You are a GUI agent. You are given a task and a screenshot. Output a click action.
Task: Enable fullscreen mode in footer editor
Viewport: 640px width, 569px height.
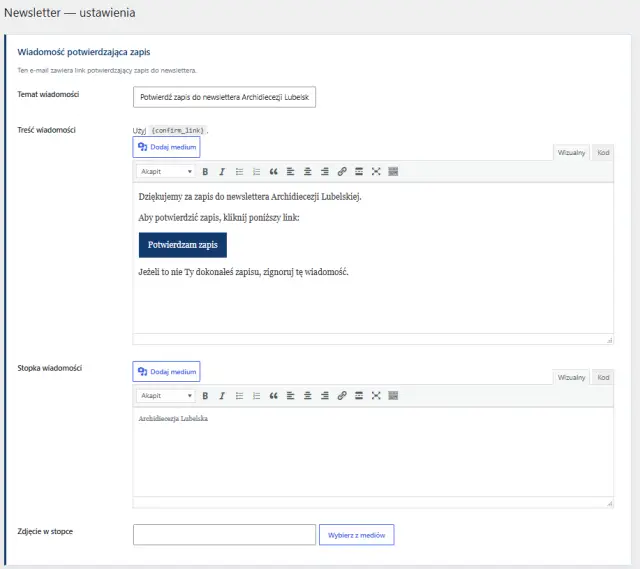[x=376, y=396]
